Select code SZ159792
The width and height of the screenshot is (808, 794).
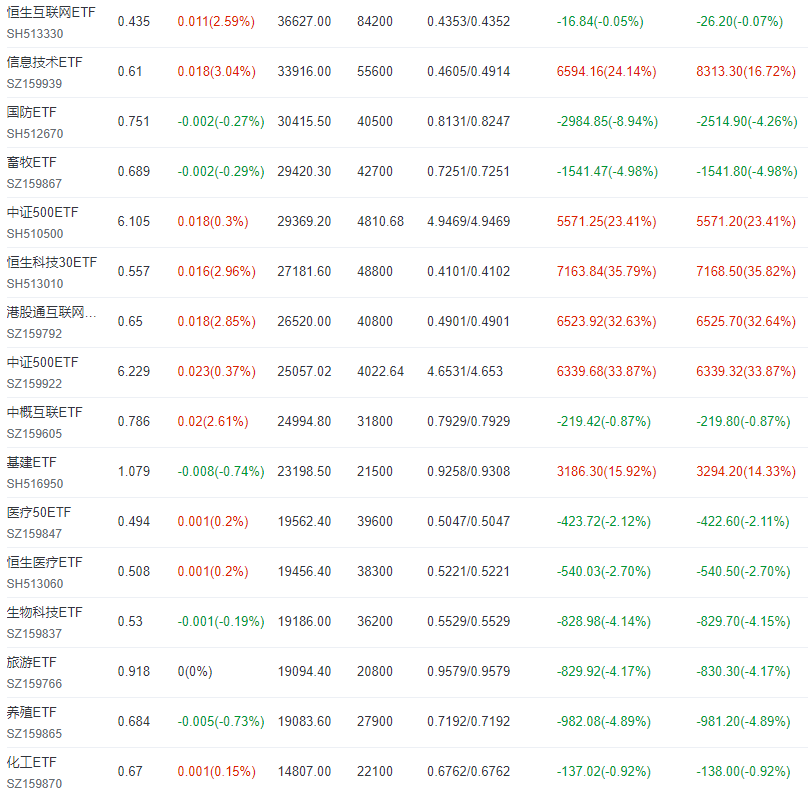tap(35, 334)
